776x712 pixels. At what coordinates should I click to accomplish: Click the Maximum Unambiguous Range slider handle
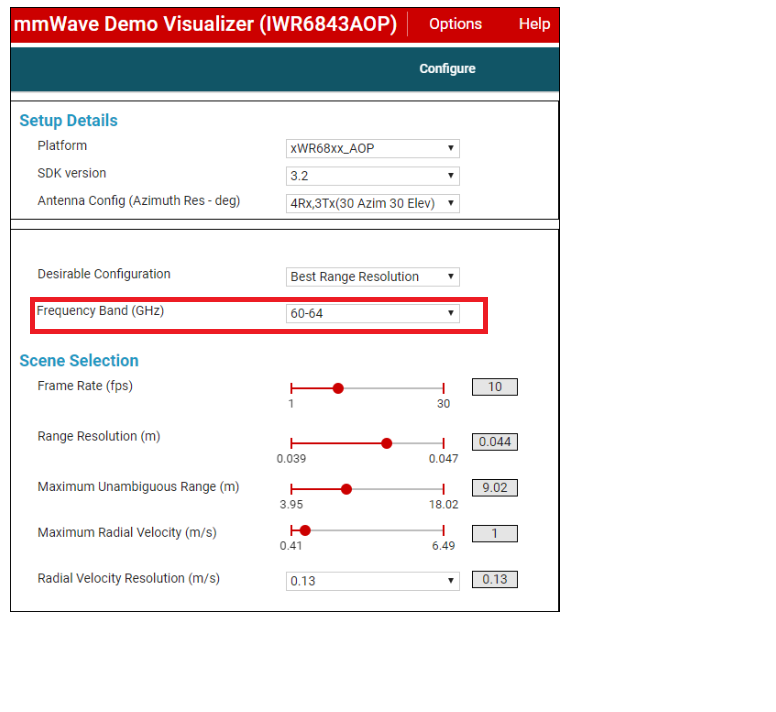pos(346,489)
